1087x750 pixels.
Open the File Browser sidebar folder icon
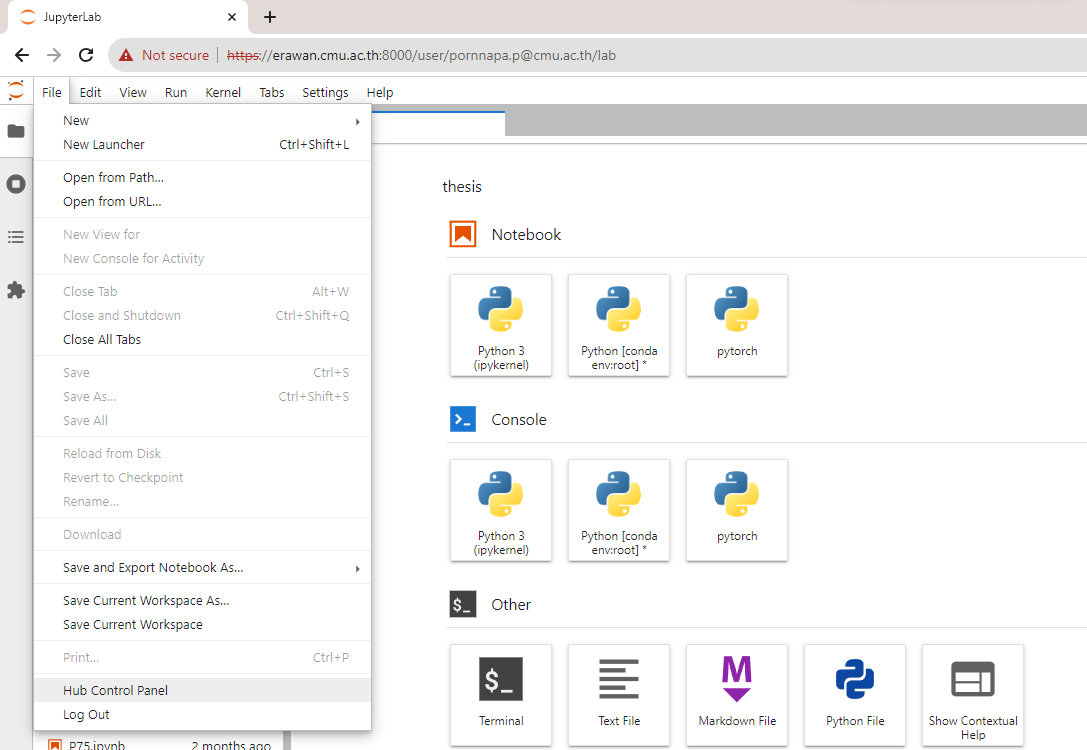tap(16, 131)
